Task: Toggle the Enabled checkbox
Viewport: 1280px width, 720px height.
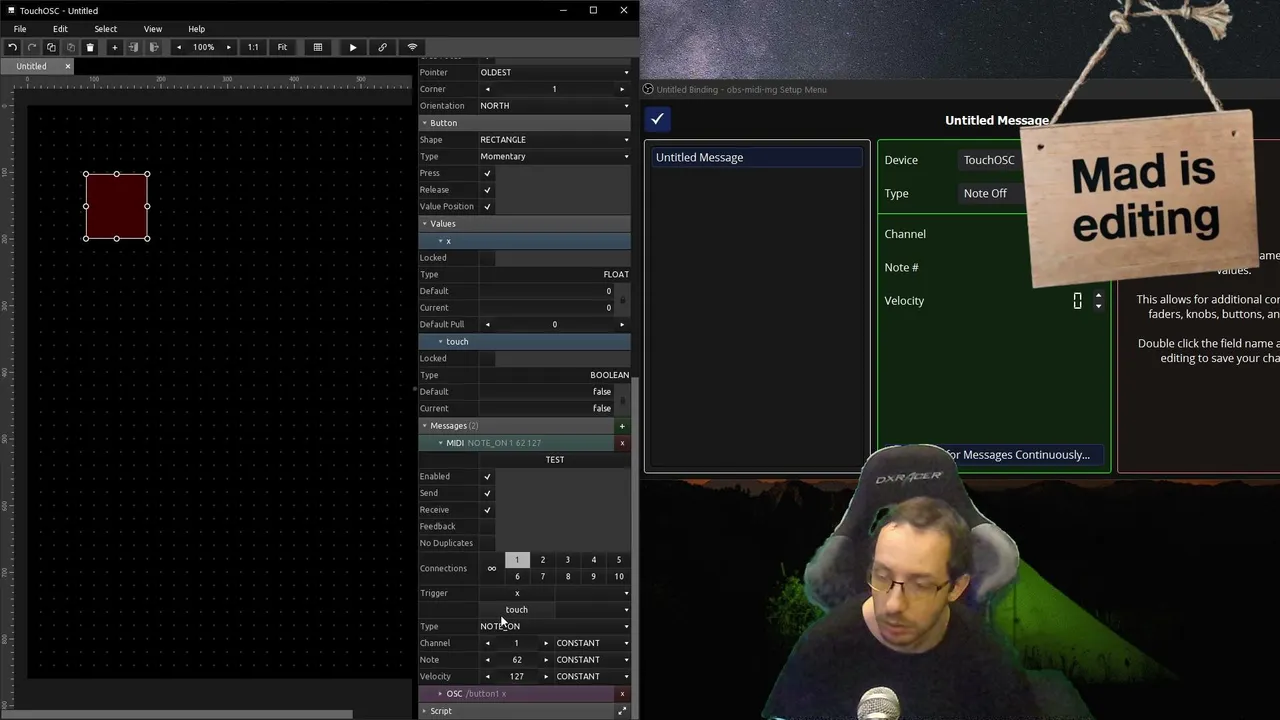Action: click(487, 476)
